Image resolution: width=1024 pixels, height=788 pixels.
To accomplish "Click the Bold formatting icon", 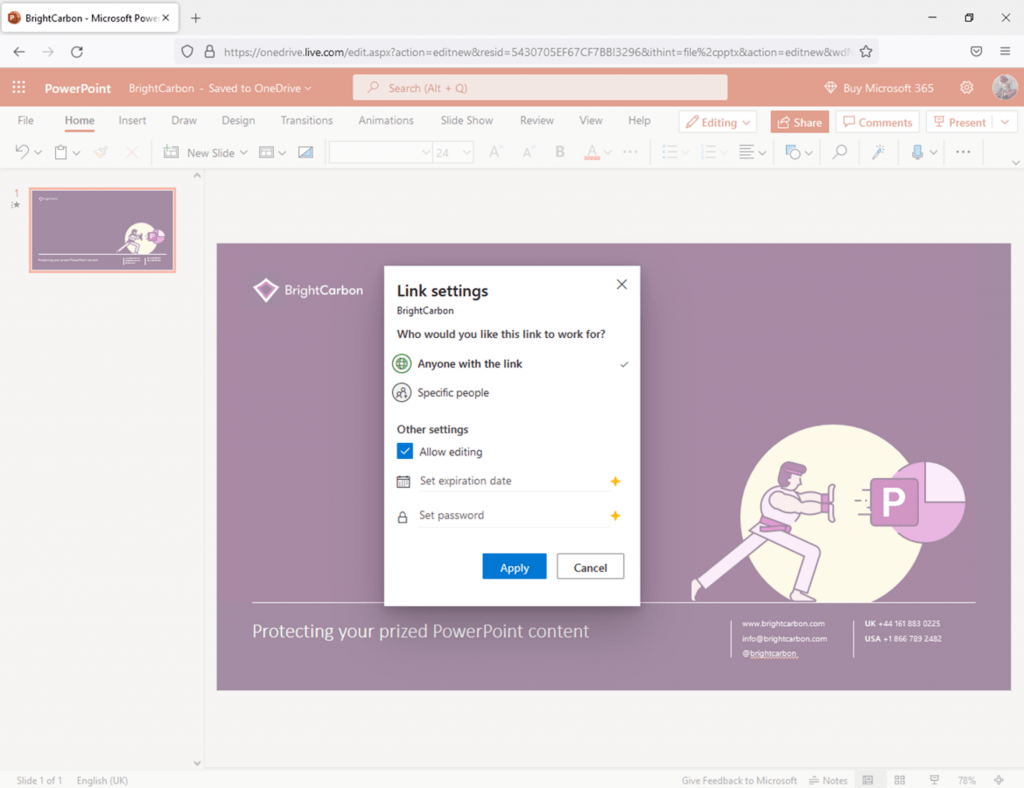I will [560, 152].
